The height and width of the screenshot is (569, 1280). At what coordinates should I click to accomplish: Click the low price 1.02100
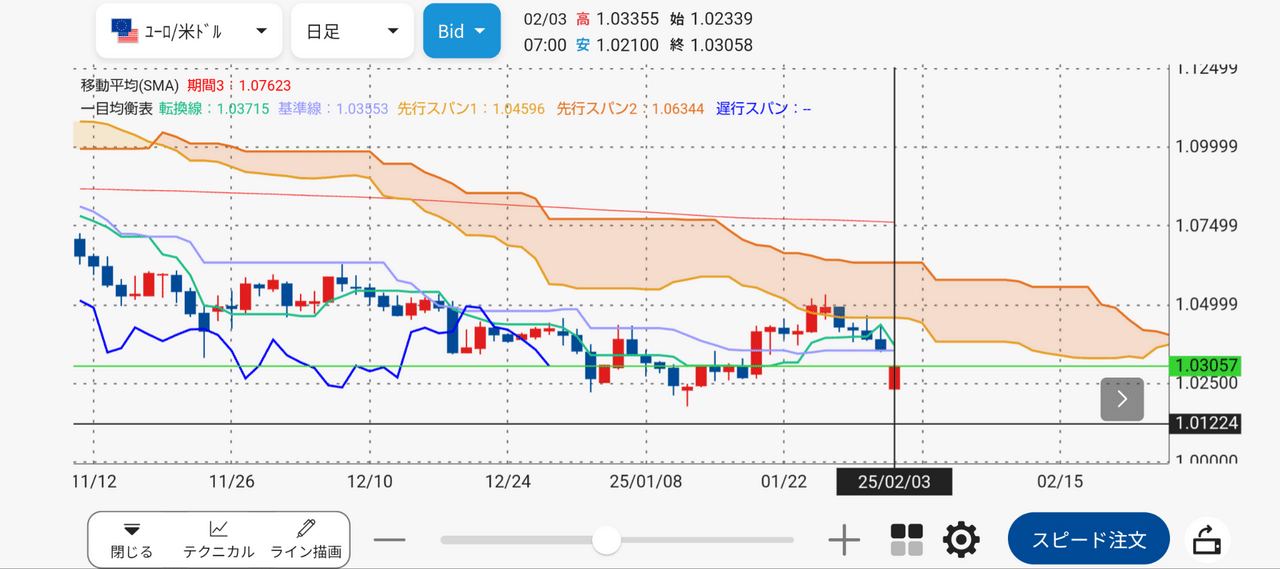(627, 45)
